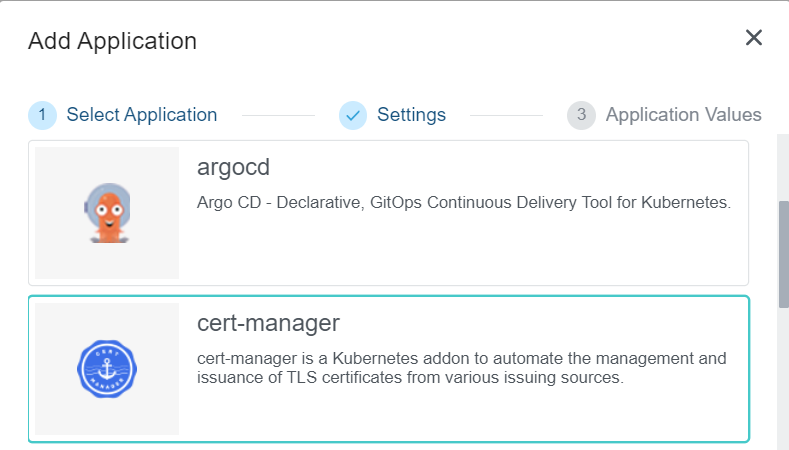Select the Argo CD octopus logo
This screenshot has width=789, height=450.
click(x=106, y=213)
